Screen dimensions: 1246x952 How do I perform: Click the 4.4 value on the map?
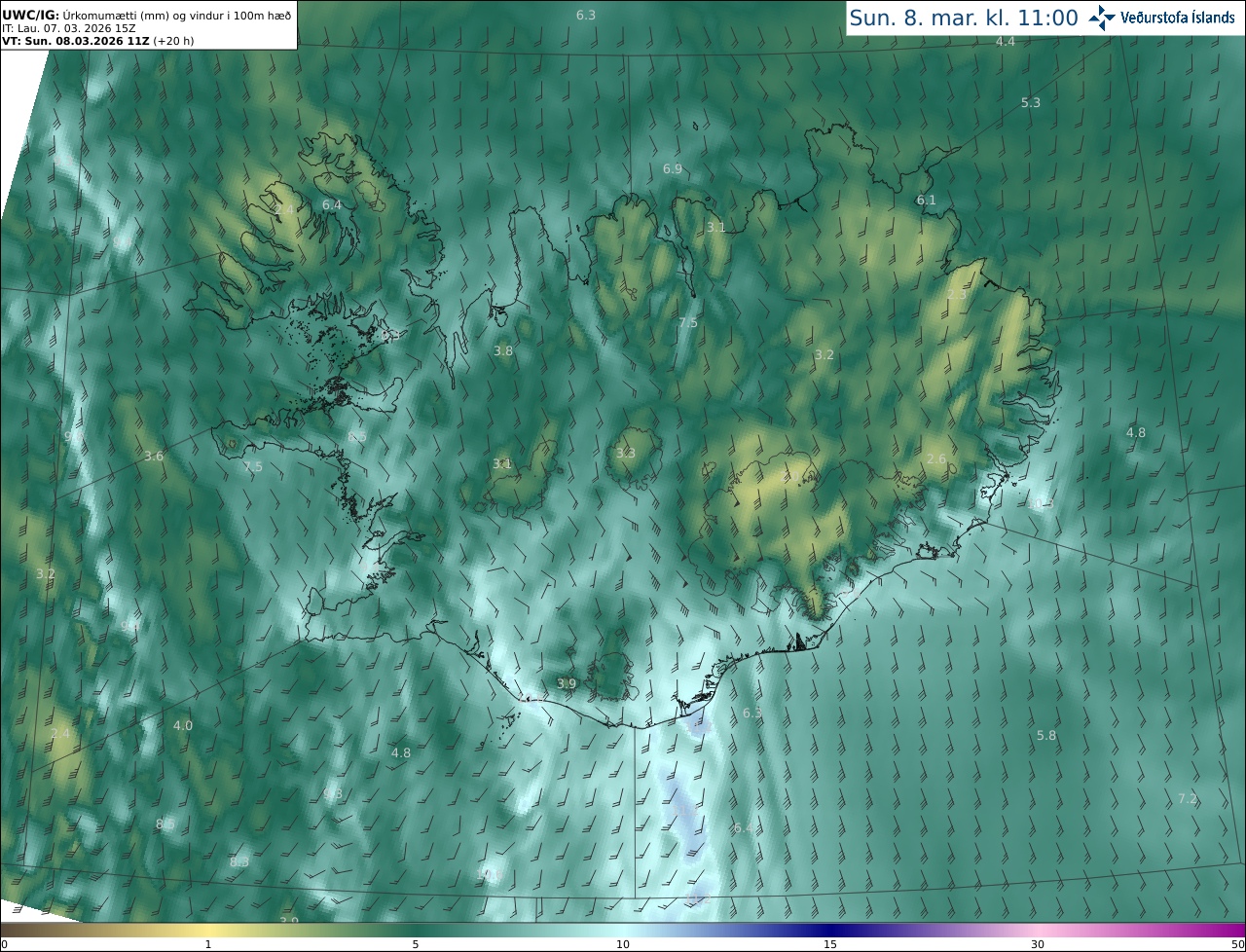1006,42
